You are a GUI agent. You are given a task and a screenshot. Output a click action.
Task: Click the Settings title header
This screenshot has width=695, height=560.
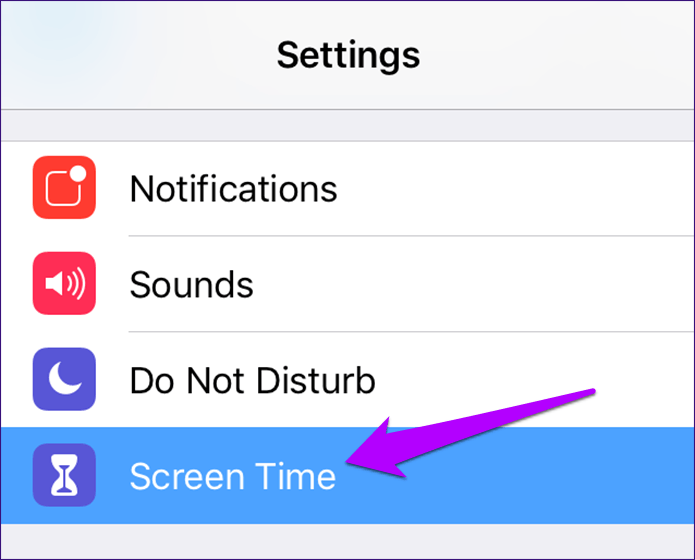[348, 55]
